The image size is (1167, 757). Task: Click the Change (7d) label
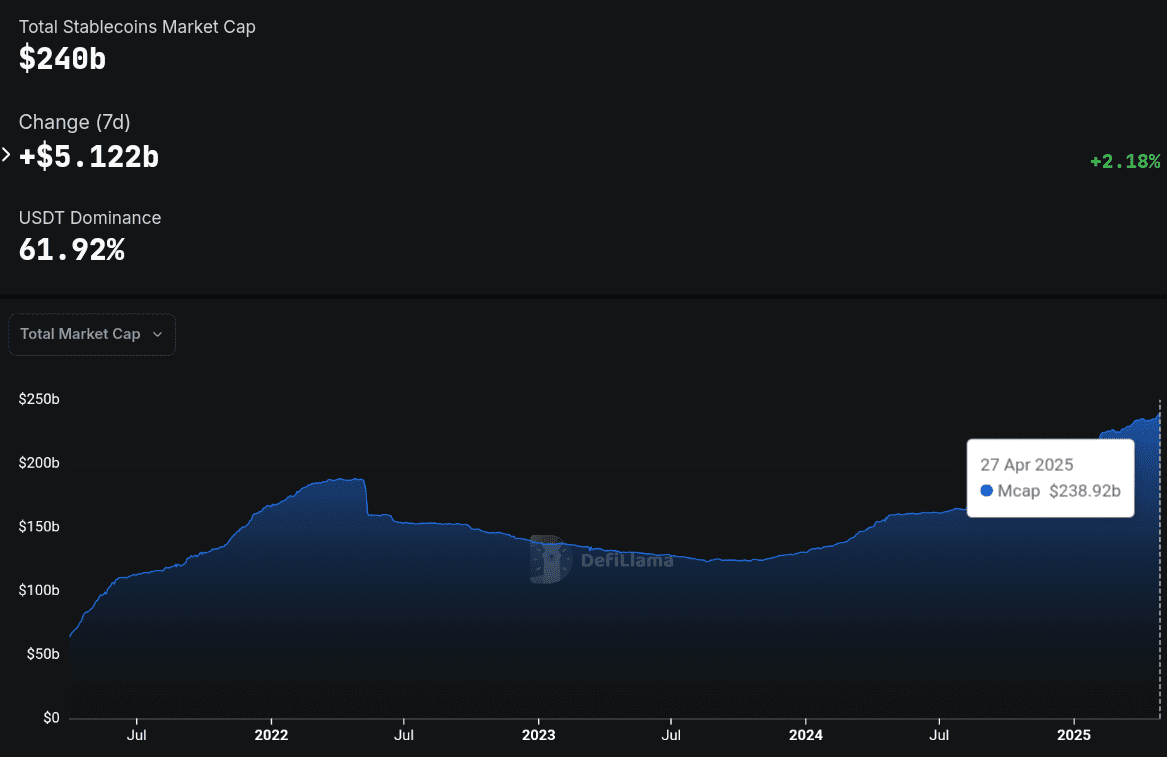[74, 121]
